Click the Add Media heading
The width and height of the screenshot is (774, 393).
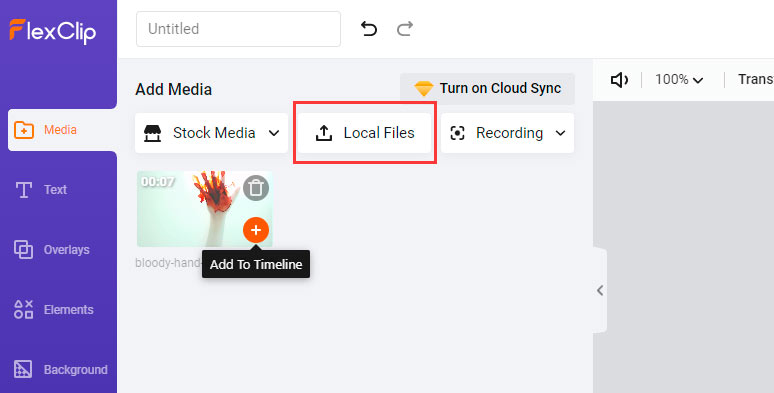[x=173, y=89]
